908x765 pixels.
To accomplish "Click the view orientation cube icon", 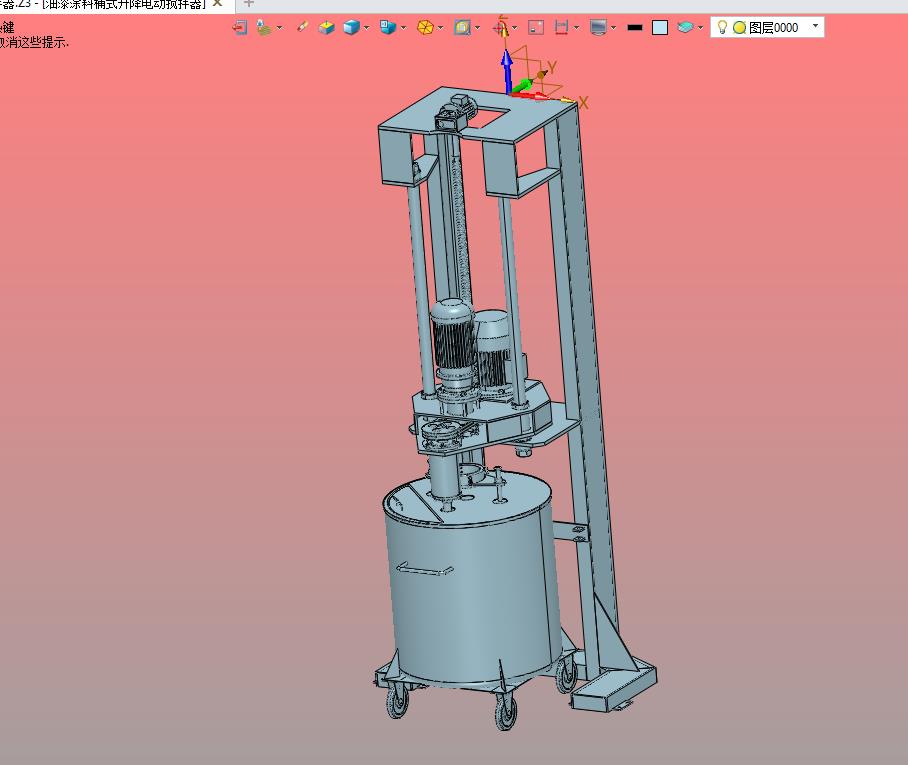I will point(387,27).
